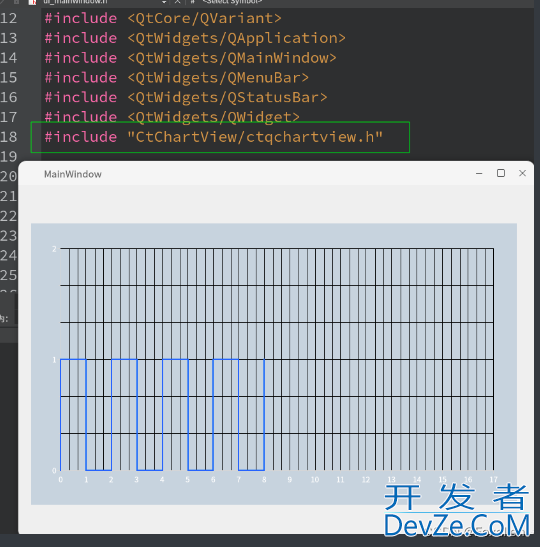
Task: Click the y-axis label 2 on chart
Action: [54, 249]
